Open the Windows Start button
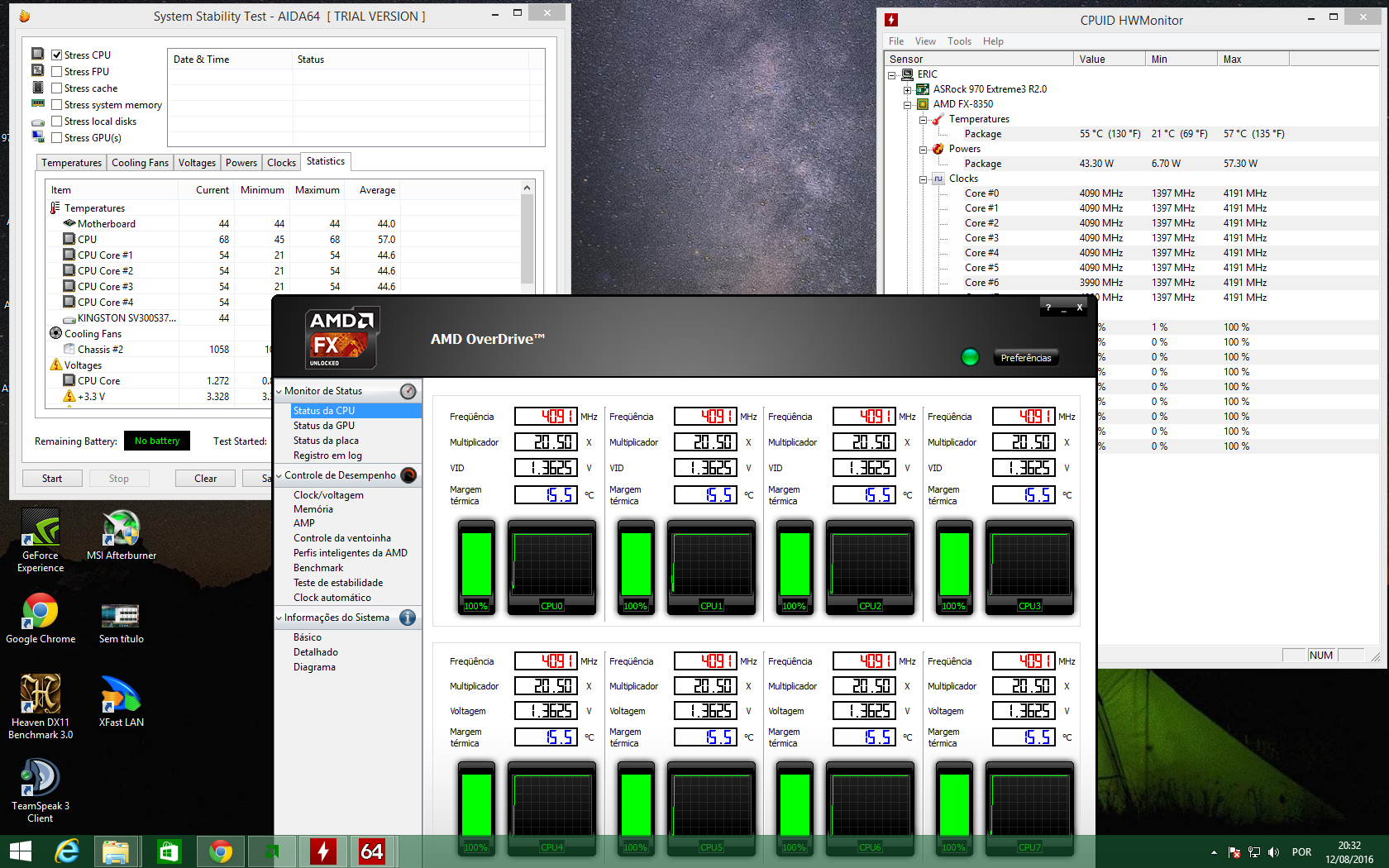The height and width of the screenshot is (868, 1389). coord(21,851)
